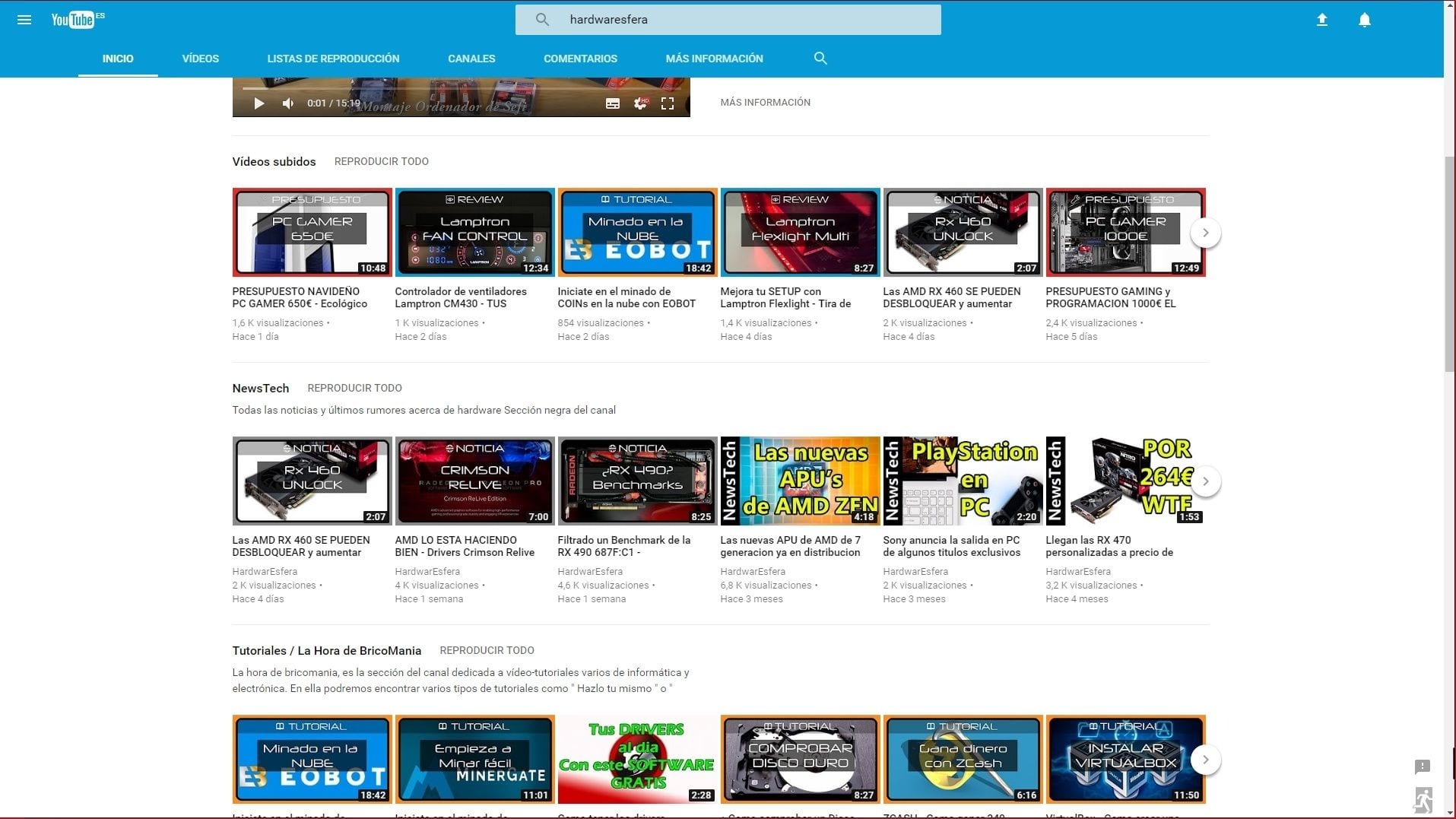Image resolution: width=1456 pixels, height=819 pixels.
Task: Open Empieza a Minar fácil MINERGATE thumbnail
Action: pos(474,759)
